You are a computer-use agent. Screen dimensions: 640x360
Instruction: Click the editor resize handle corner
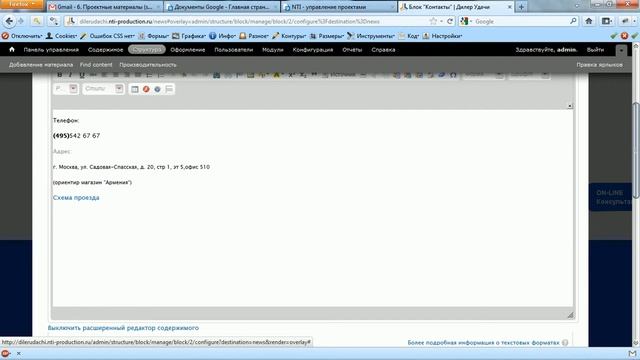coord(570,315)
